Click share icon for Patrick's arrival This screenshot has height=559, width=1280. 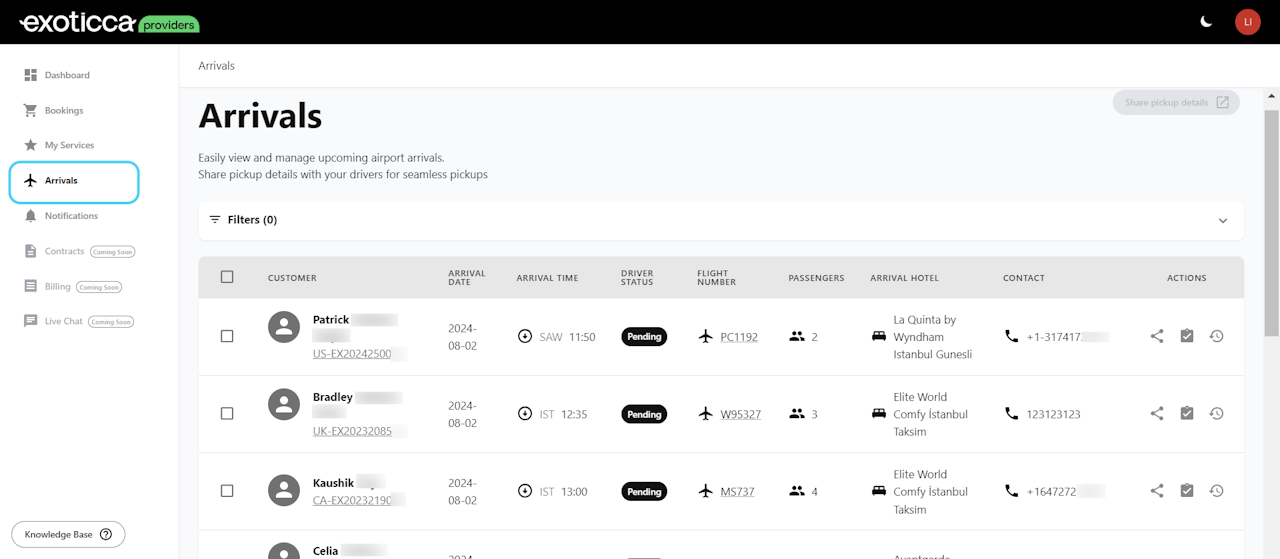click(x=1157, y=337)
